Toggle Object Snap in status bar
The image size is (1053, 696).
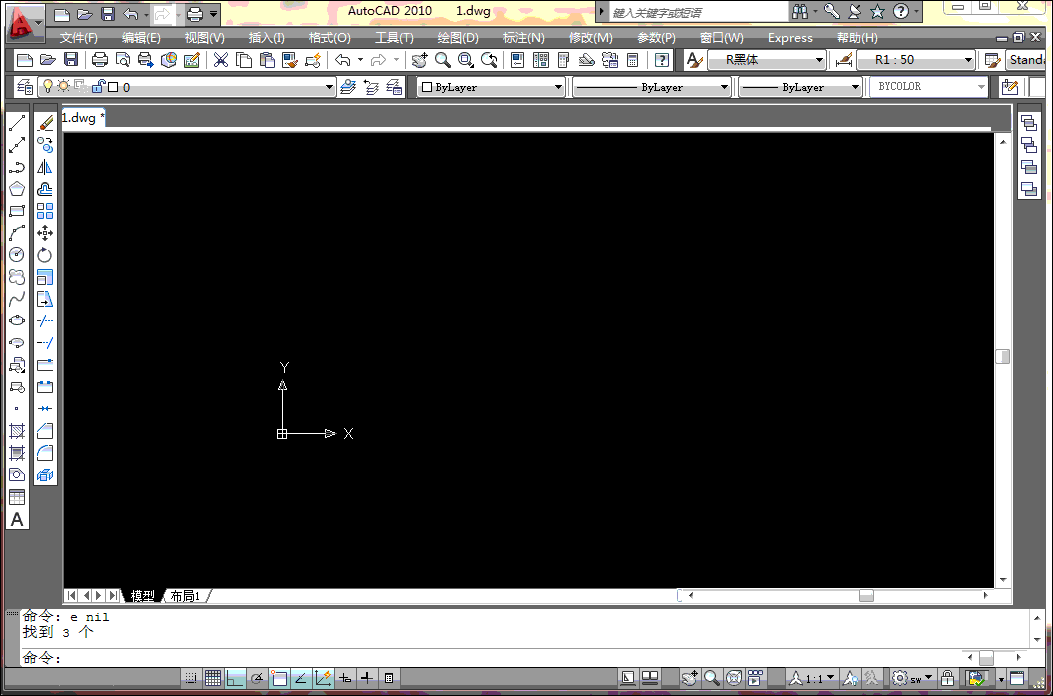point(279,678)
